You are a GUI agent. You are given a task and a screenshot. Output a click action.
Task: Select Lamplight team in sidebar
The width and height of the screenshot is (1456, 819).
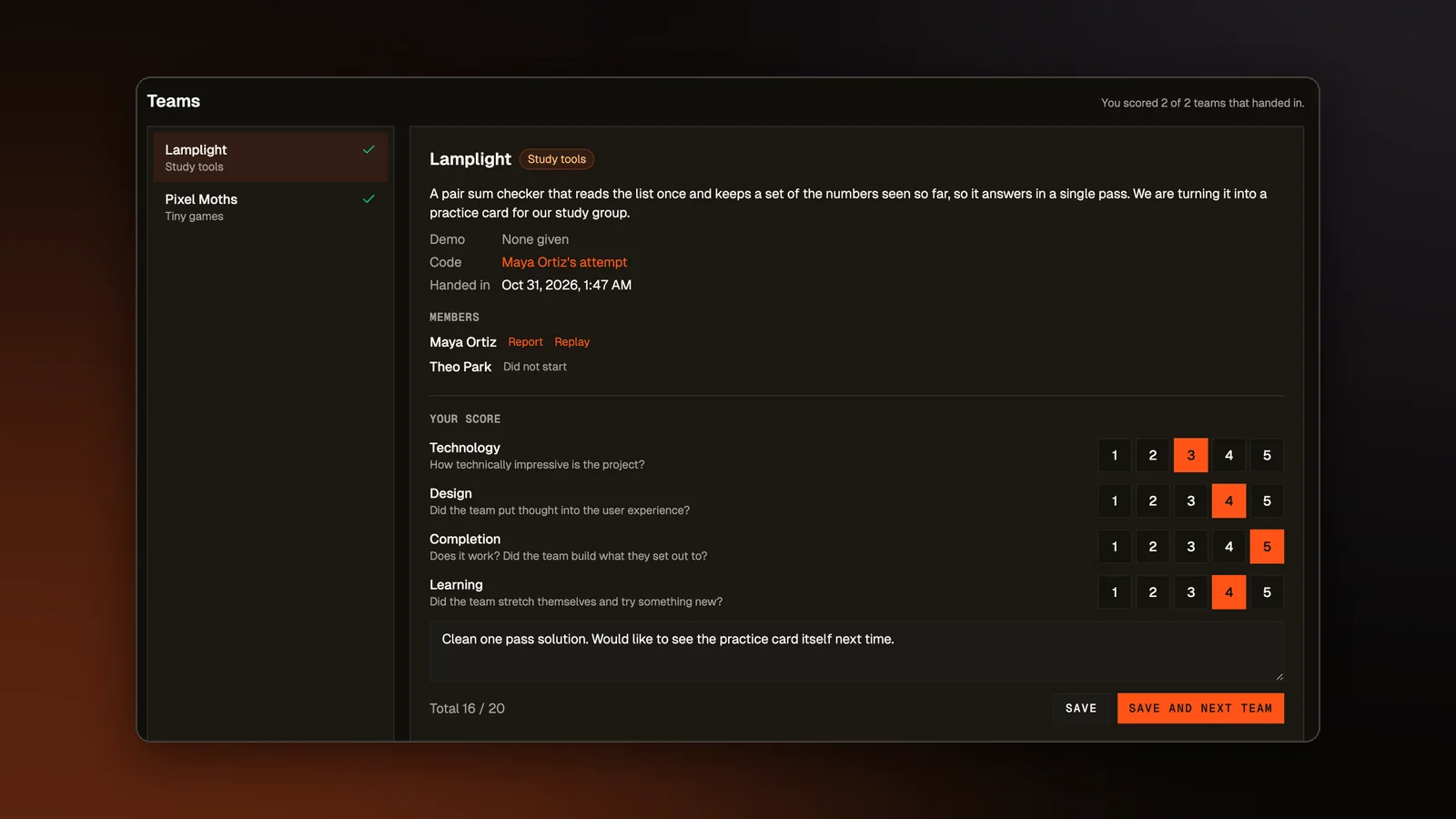point(270,157)
